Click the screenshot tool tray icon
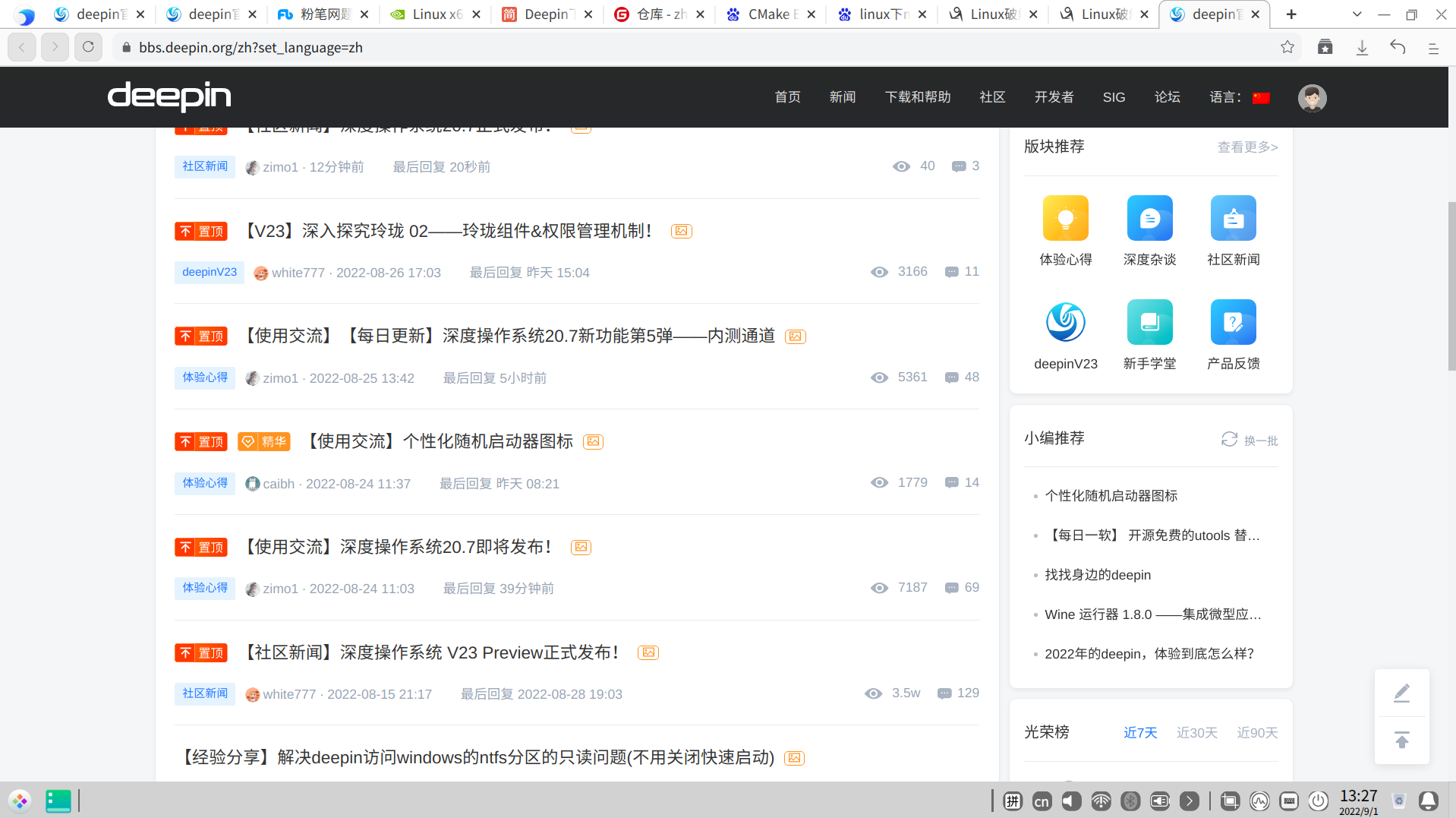This screenshot has width=1456, height=818. tap(1230, 801)
